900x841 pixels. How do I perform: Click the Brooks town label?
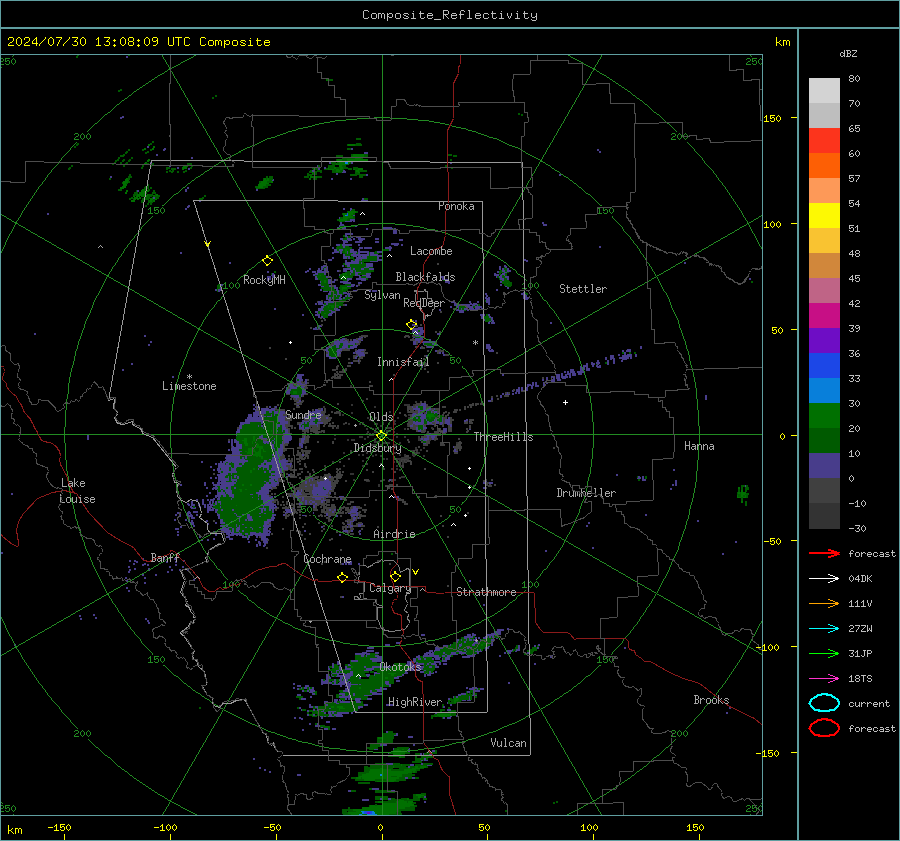711,700
